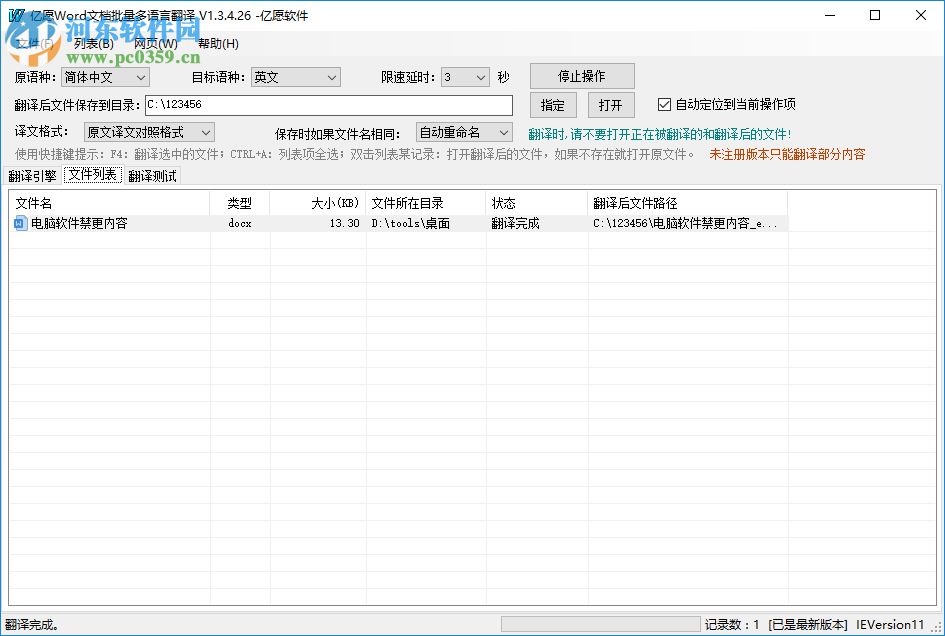Click the docx file icon beside 电脑软件禁更内容

[20, 222]
